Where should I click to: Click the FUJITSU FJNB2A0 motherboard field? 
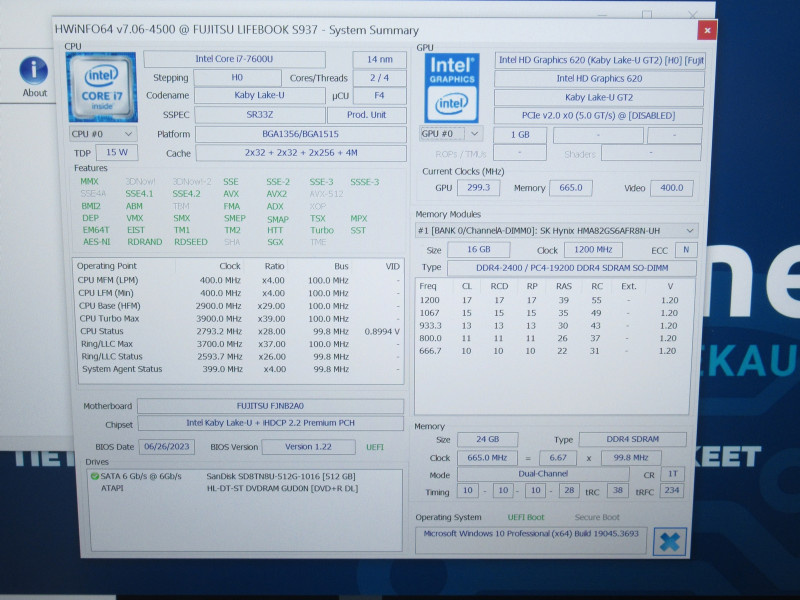(x=270, y=406)
